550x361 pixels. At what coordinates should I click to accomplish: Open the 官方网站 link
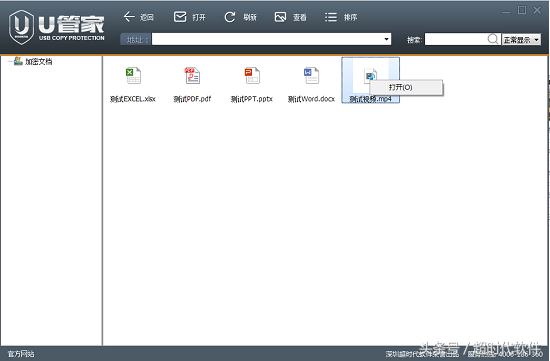click(21, 354)
